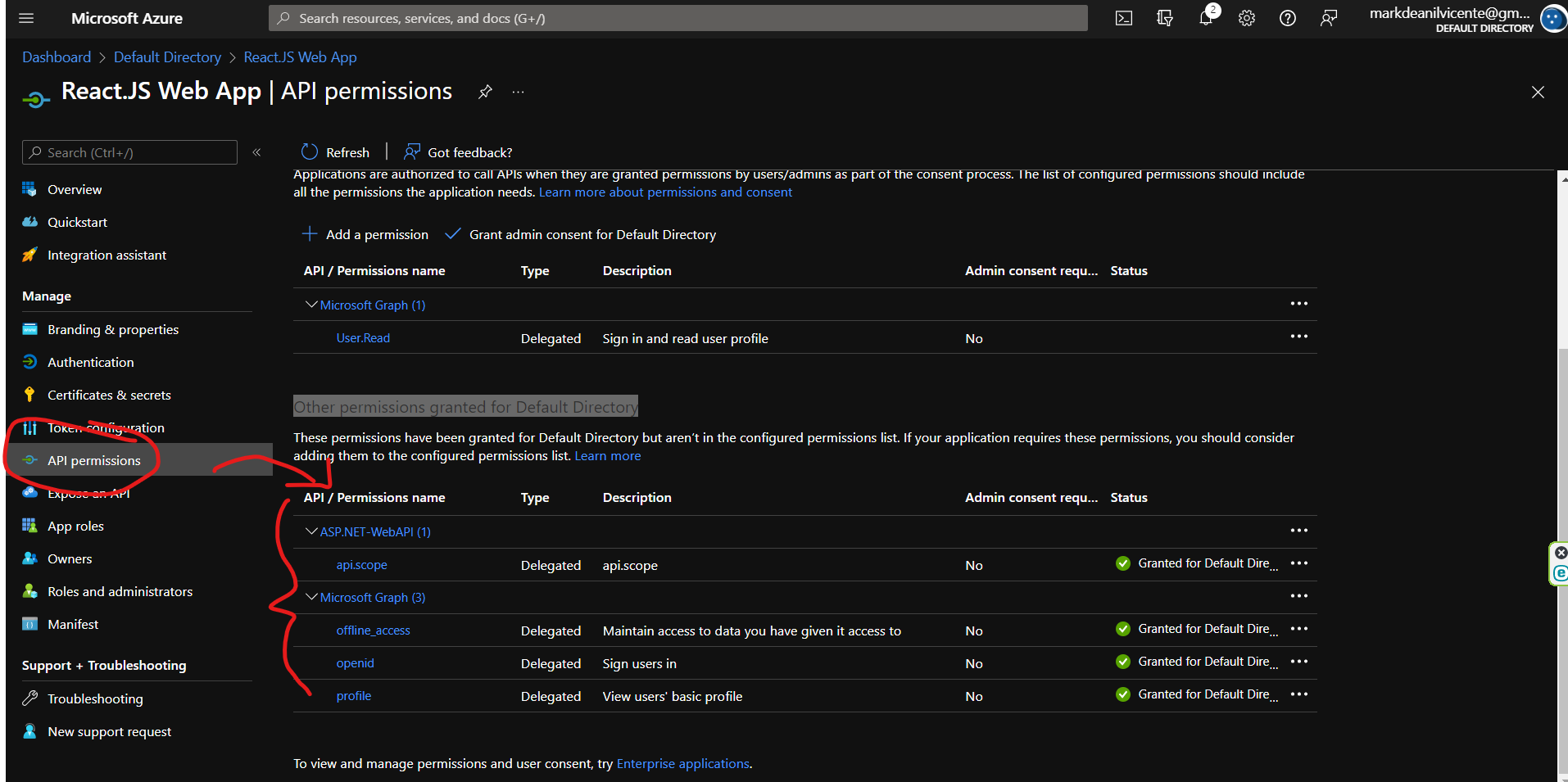Viewport: 1568px width, 782px height.
Task: Open the Azure portal hamburger menu
Action: pyautogui.click(x=26, y=18)
